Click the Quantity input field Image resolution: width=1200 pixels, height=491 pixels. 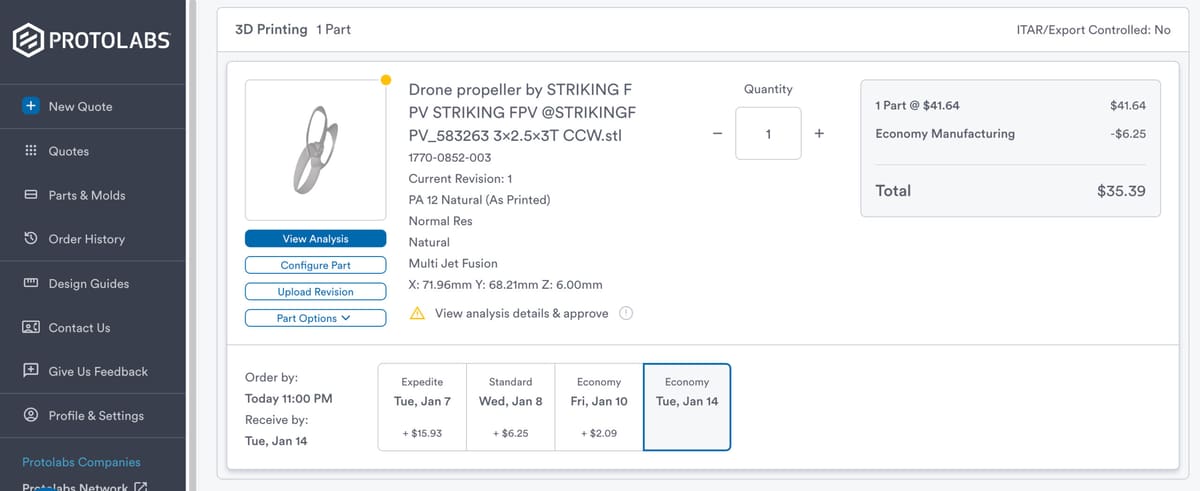(x=768, y=133)
